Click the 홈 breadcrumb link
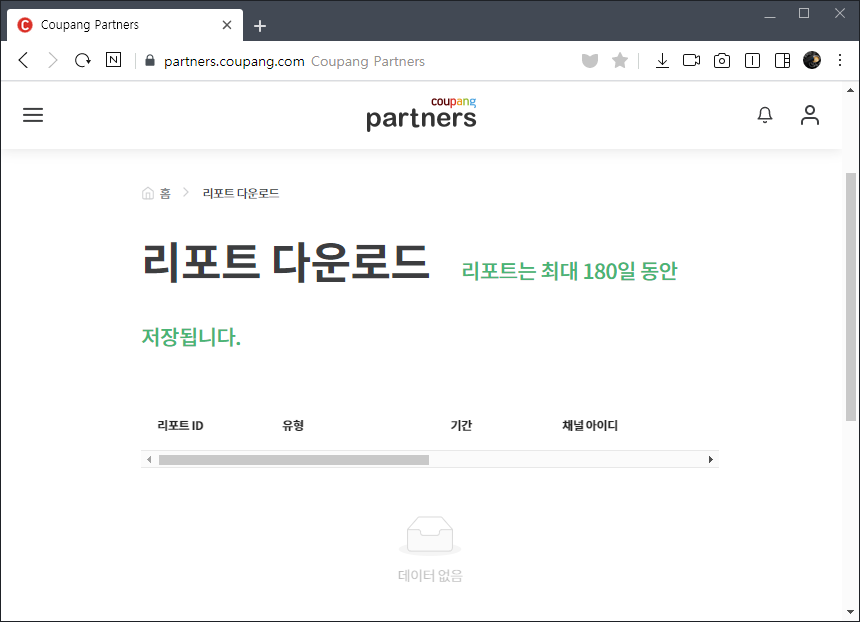The height and width of the screenshot is (622, 860). 165,194
